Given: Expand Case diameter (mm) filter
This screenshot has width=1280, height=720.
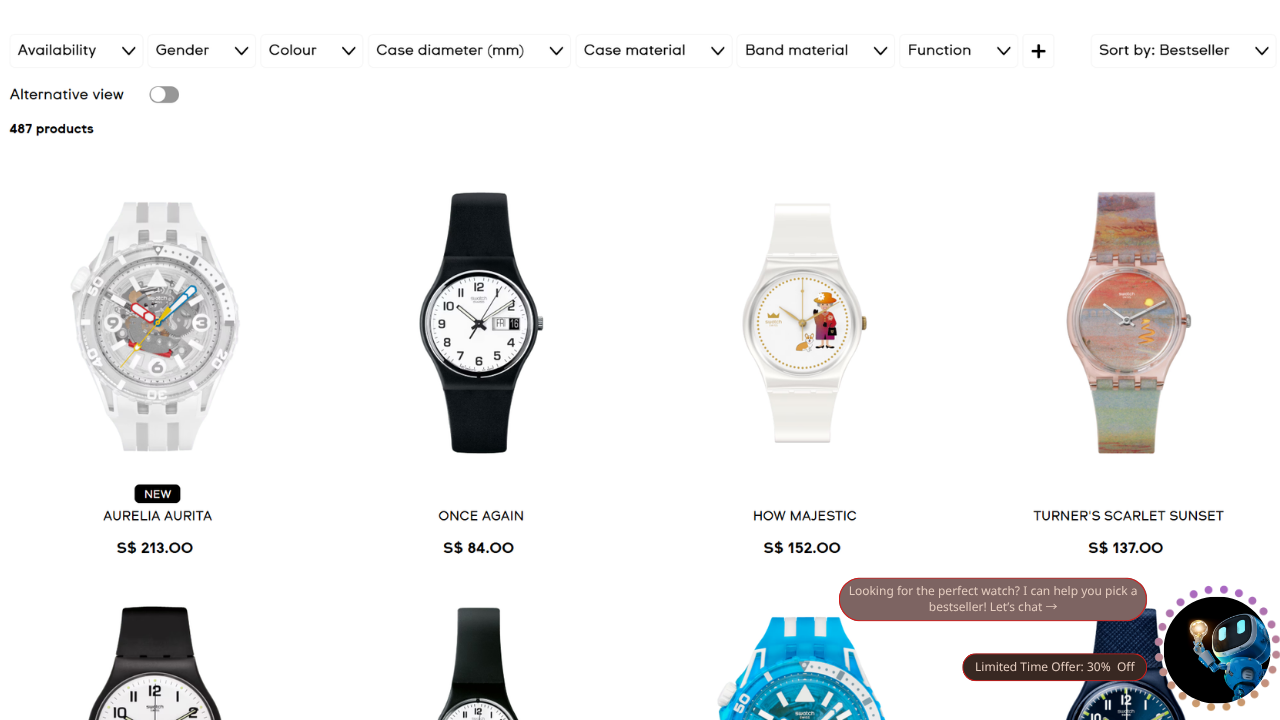Looking at the screenshot, I should point(470,50).
